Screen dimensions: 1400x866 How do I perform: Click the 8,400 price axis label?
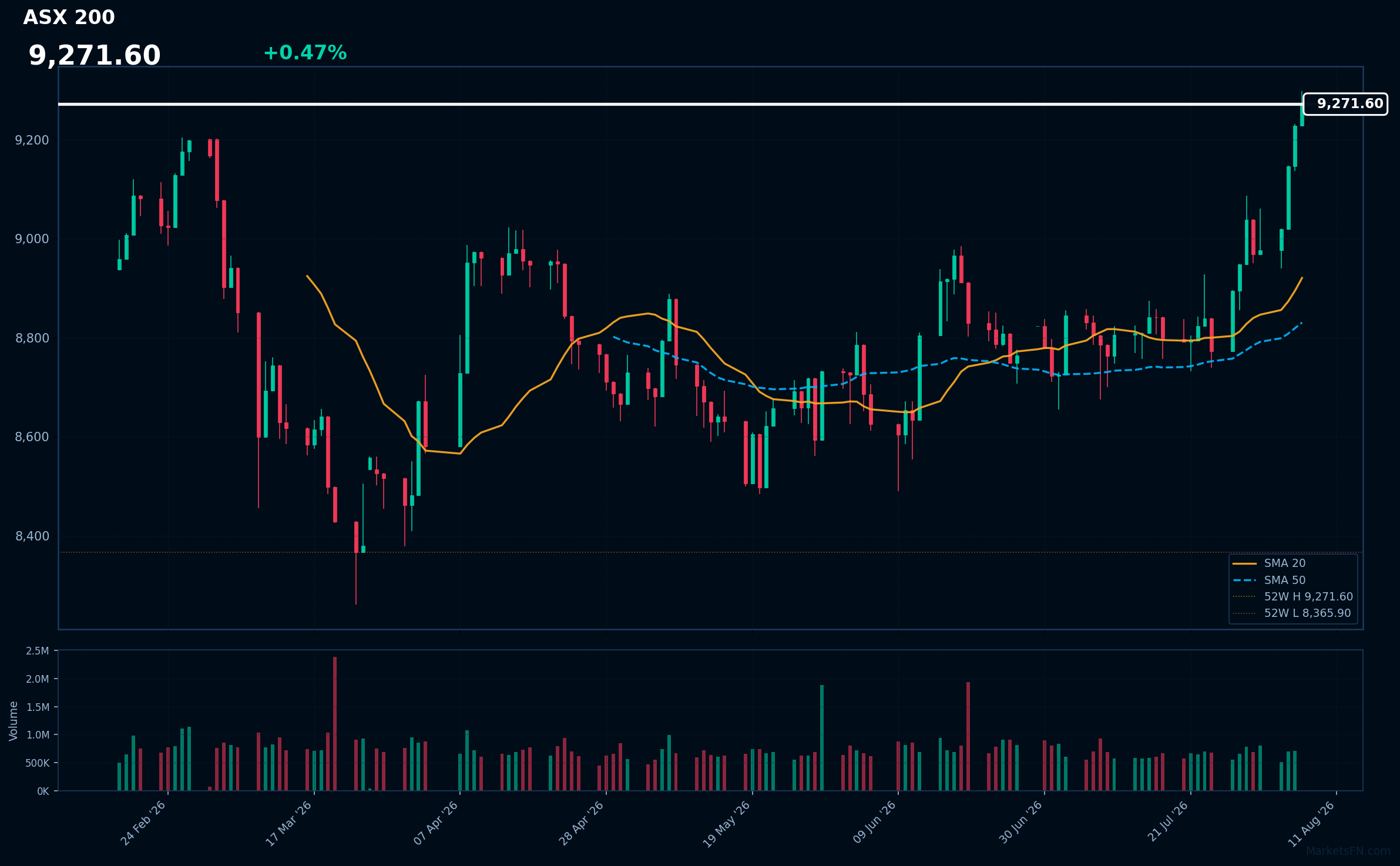click(32, 536)
